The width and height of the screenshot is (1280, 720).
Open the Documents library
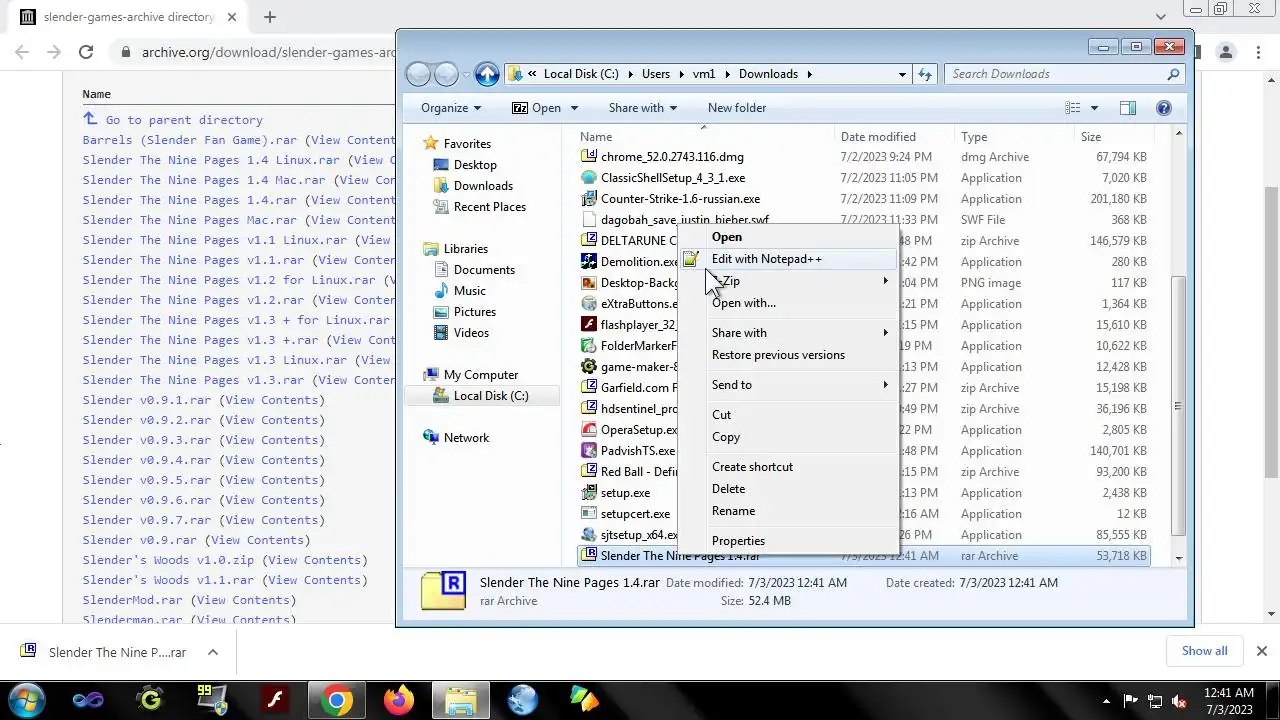pyautogui.click(x=484, y=270)
